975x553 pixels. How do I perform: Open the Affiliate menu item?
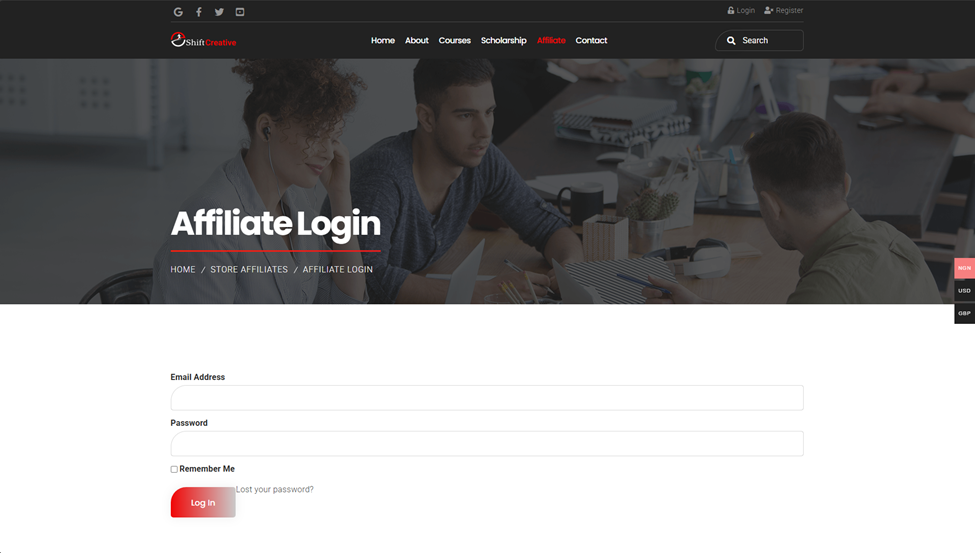click(x=551, y=41)
